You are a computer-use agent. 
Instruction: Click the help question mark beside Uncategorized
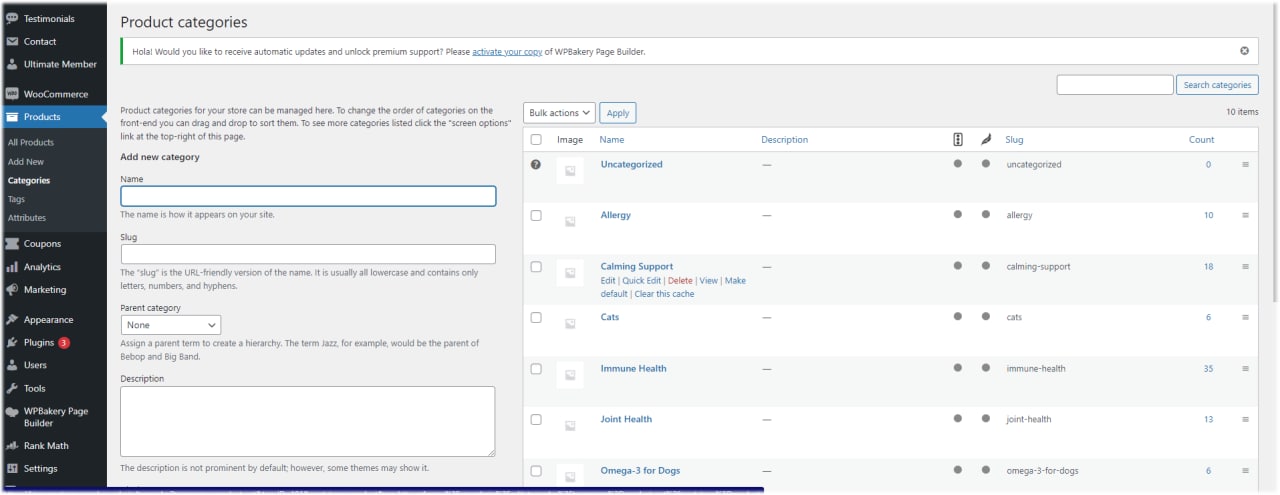click(x=535, y=164)
